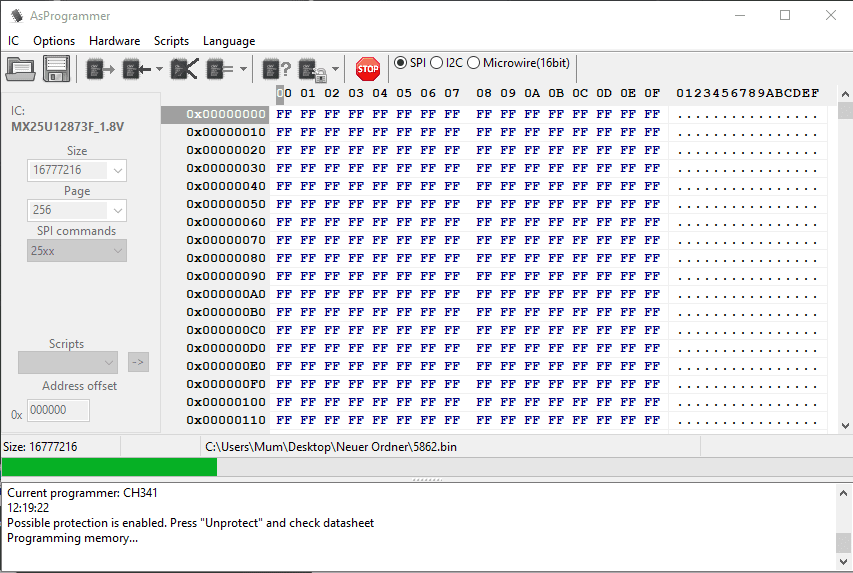Click the log panel scroll up arrow

[843, 493]
